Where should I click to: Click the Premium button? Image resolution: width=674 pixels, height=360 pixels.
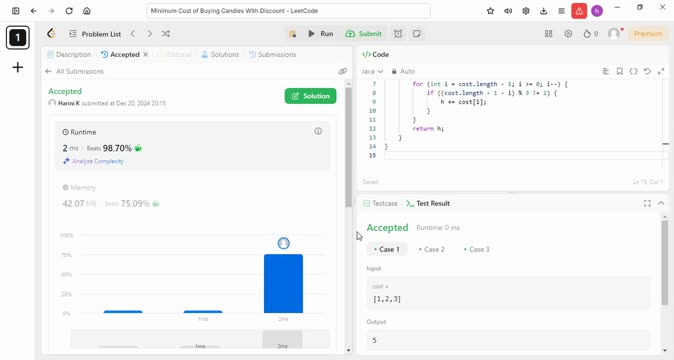pyautogui.click(x=648, y=34)
